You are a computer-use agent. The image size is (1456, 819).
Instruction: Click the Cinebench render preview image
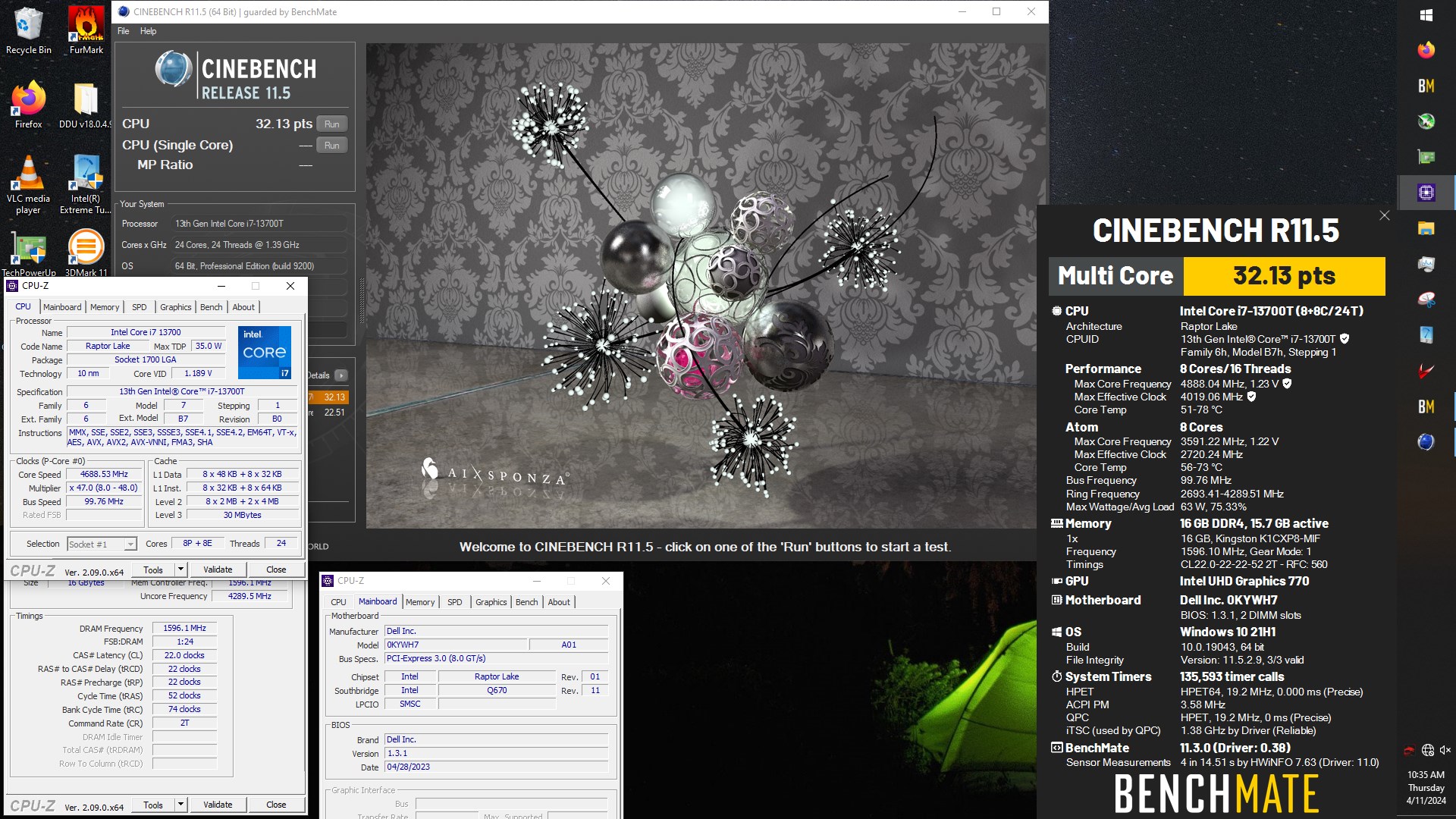[x=701, y=286]
